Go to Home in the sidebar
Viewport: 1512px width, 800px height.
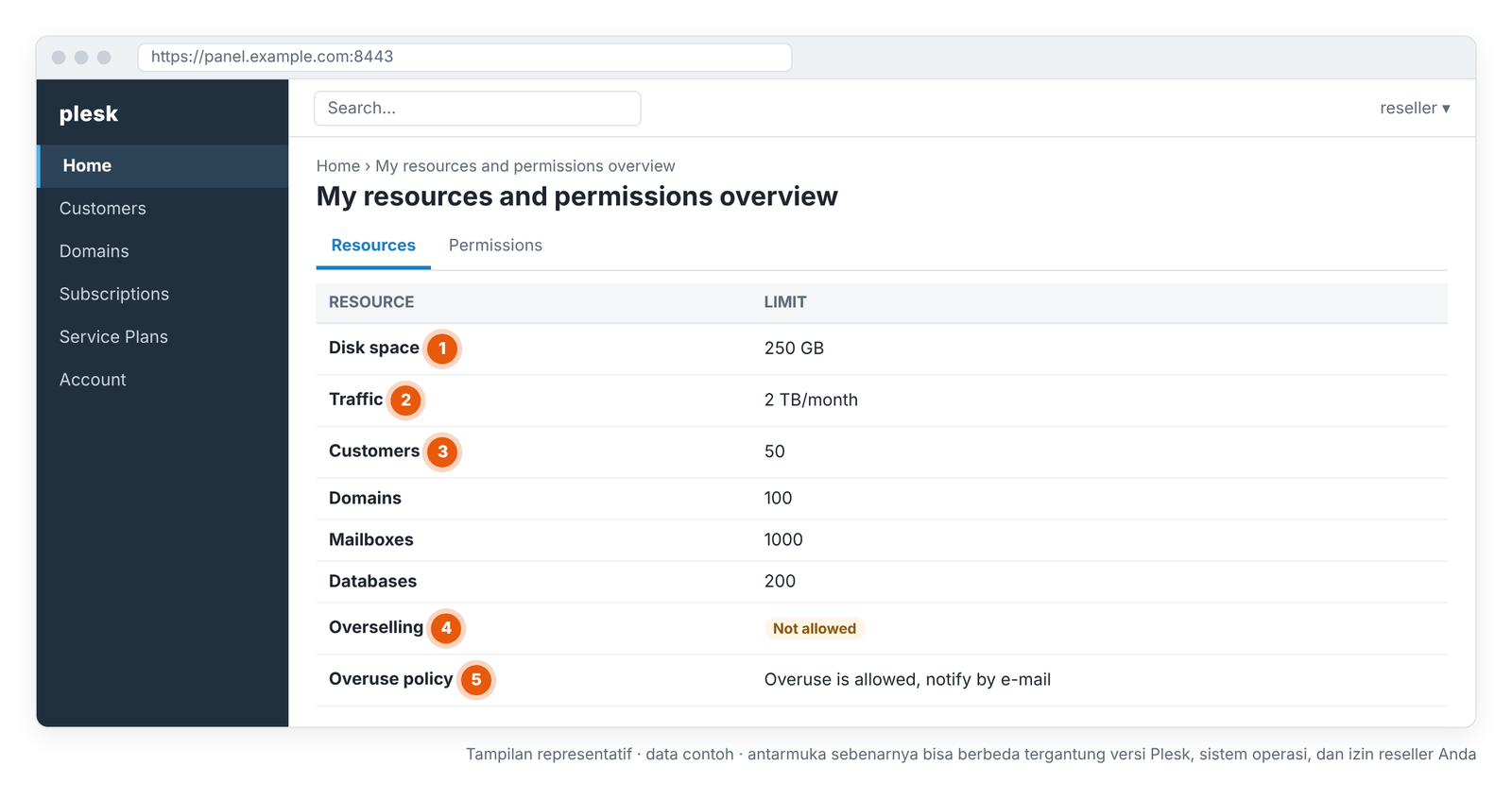click(x=163, y=166)
